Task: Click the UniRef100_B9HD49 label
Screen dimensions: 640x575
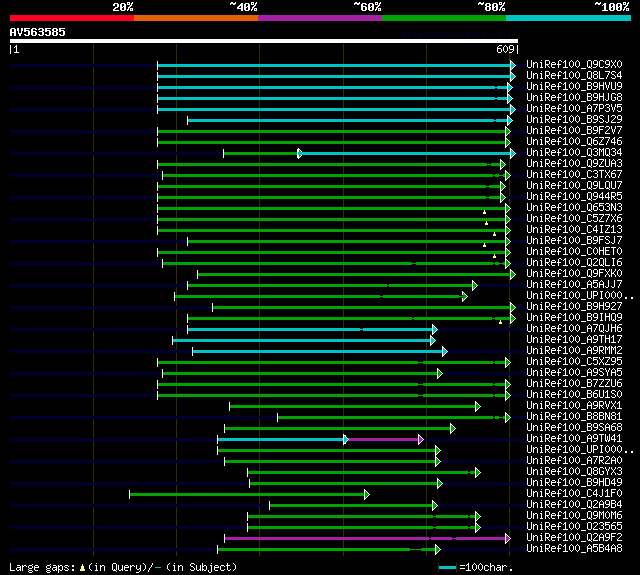Action: tap(574, 483)
